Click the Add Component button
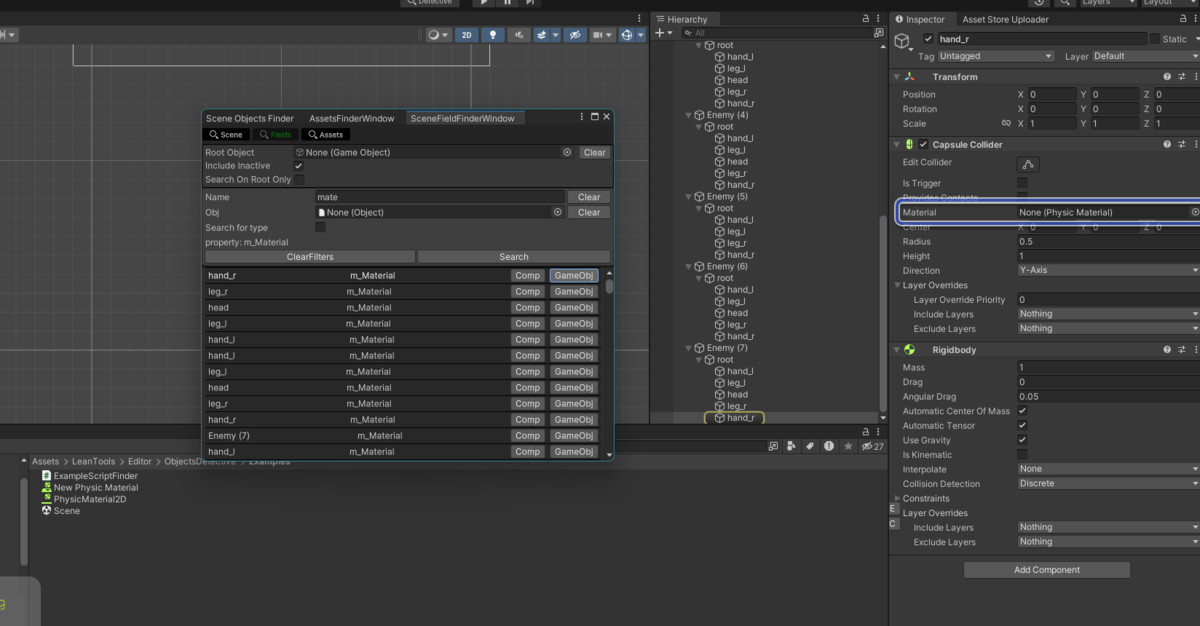Image resolution: width=1200 pixels, height=626 pixels. tap(1046, 570)
